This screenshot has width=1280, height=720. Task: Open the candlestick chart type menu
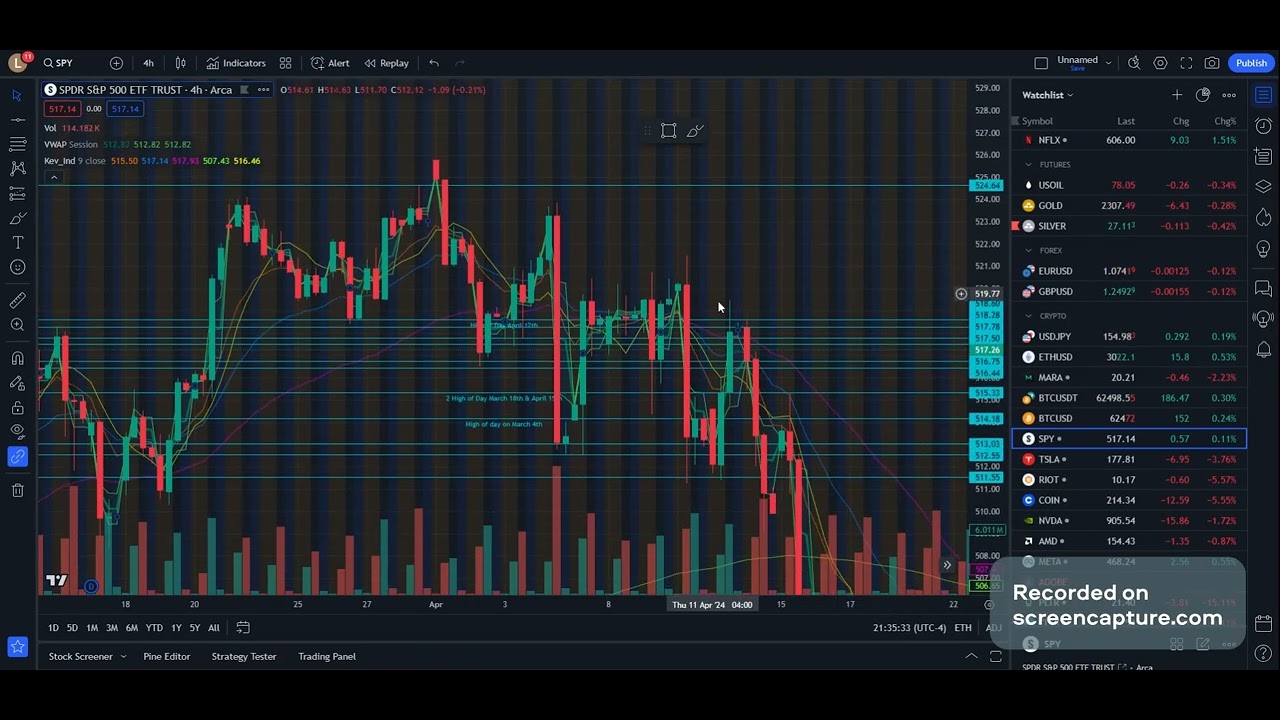[x=180, y=63]
